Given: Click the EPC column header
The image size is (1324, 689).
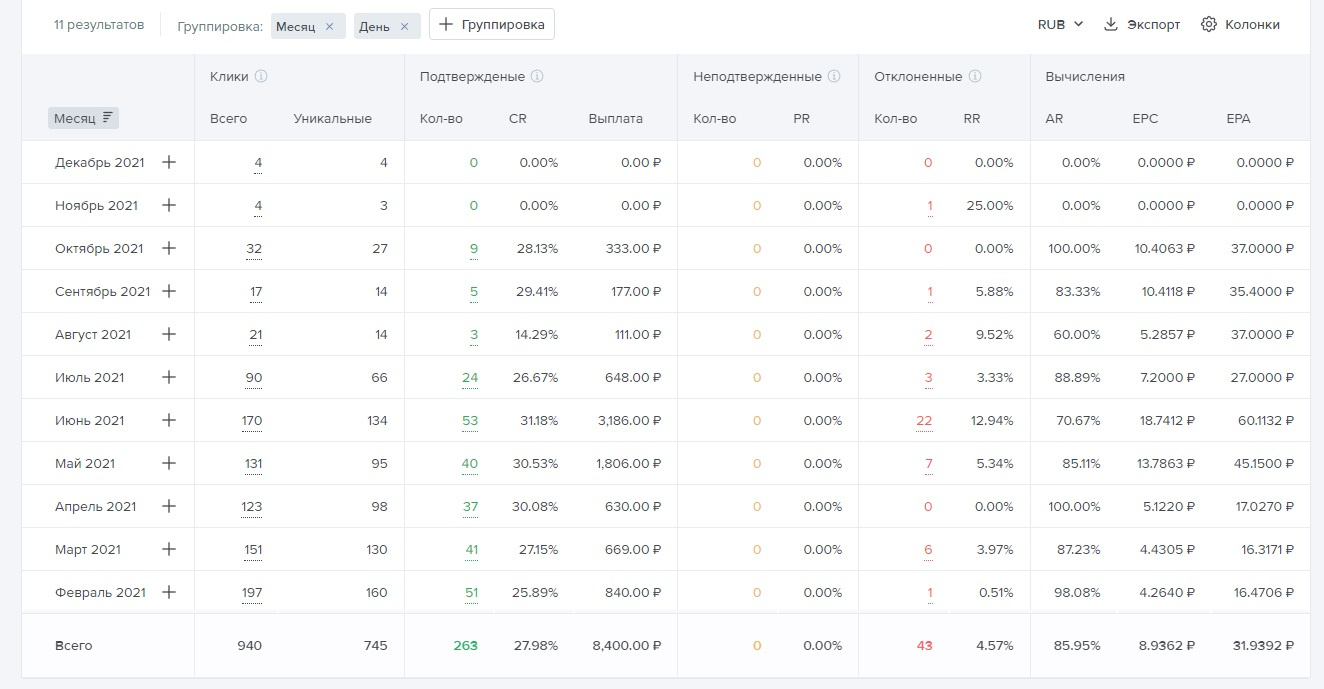Looking at the screenshot, I should [1146, 118].
